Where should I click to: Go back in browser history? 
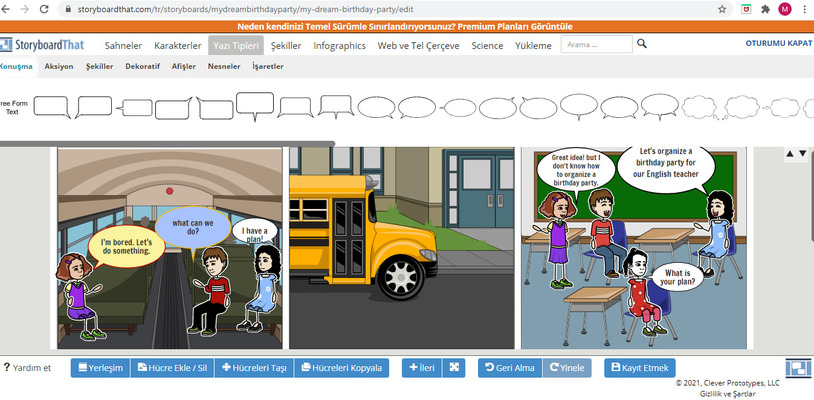click(x=5, y=9)
